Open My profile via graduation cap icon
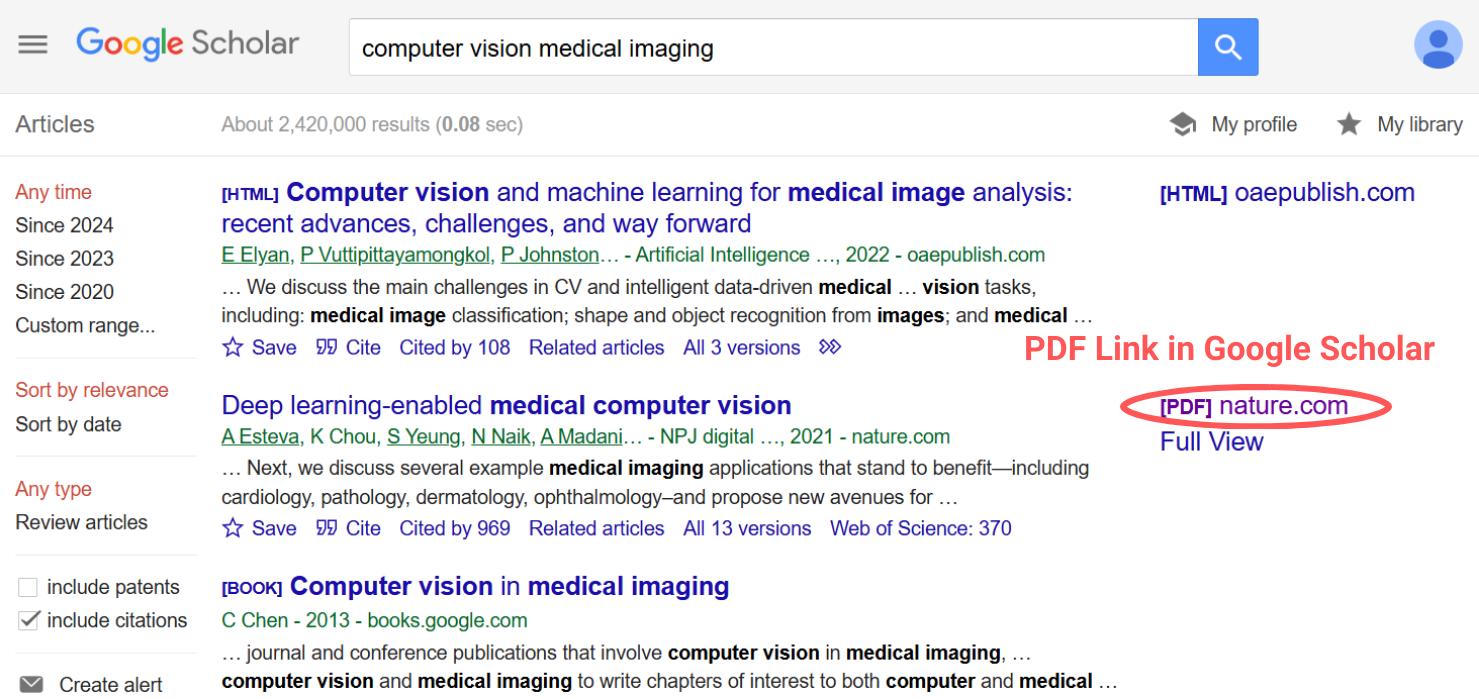 tap(1234, 124)
